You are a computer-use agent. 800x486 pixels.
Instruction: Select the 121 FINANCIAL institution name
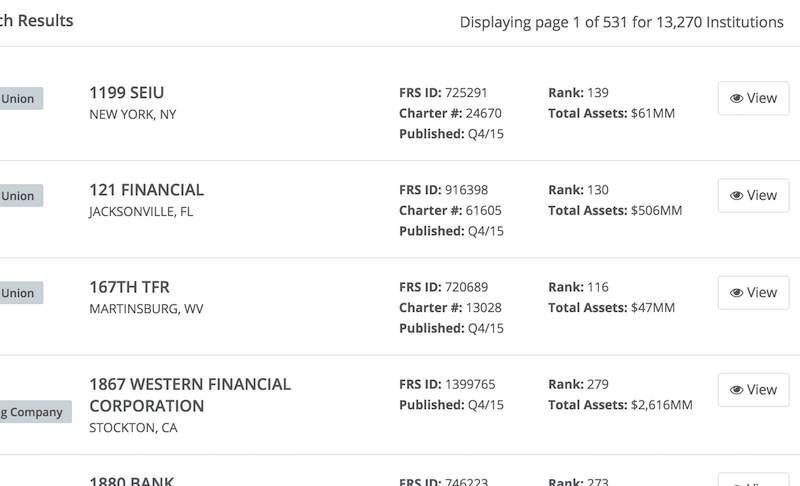tap(146, 190)
